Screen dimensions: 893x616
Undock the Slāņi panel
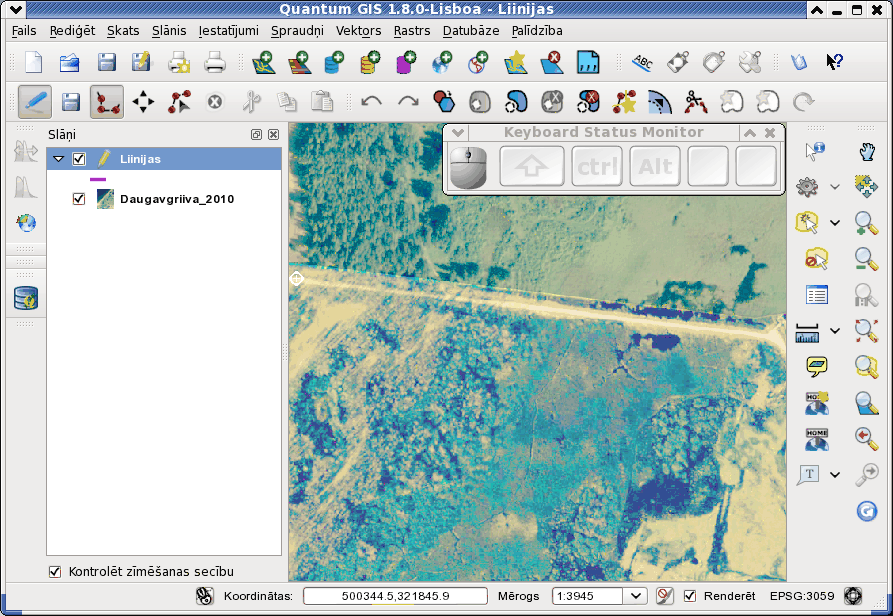256,134
